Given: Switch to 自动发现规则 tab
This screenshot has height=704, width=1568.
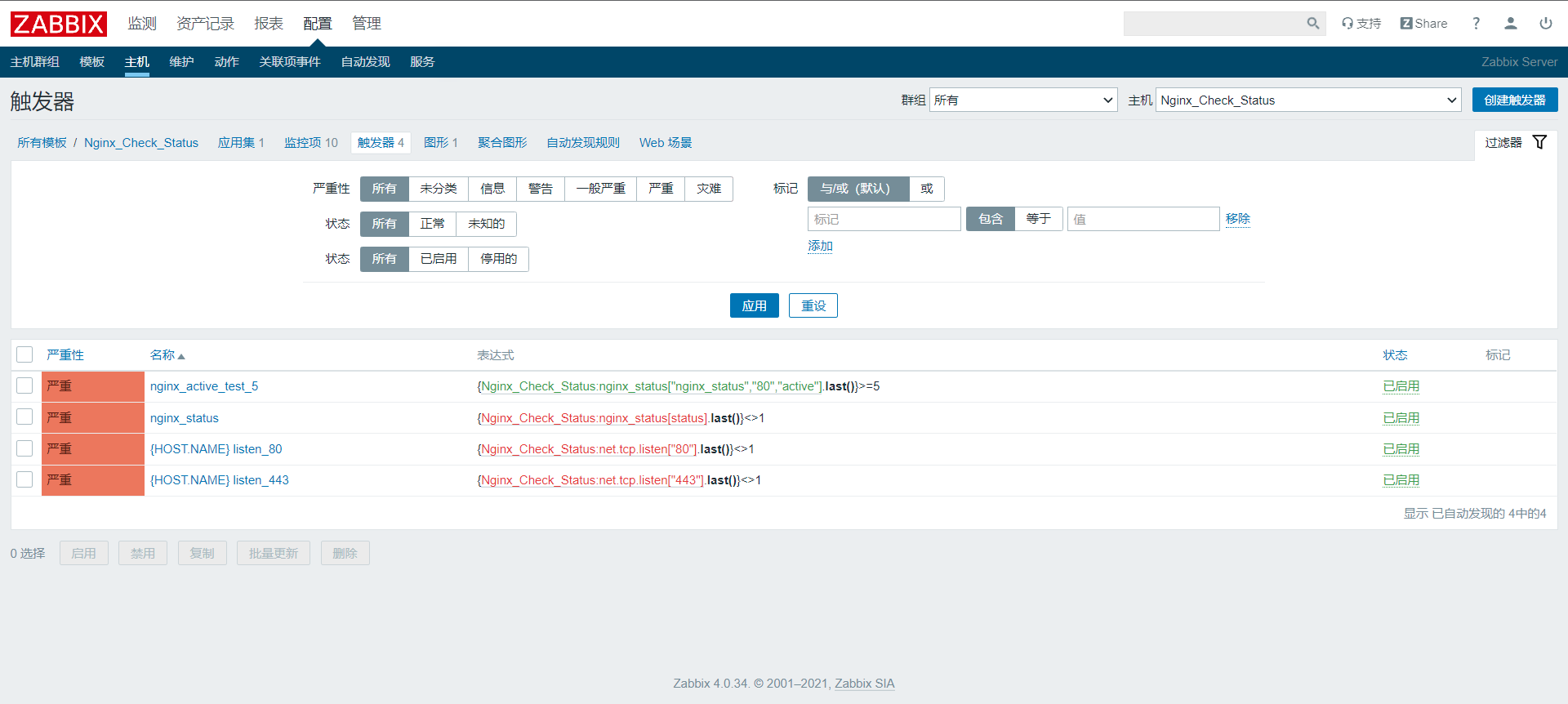Looking at the screenshot, I should pyautogui.click(x=583, y=143).
